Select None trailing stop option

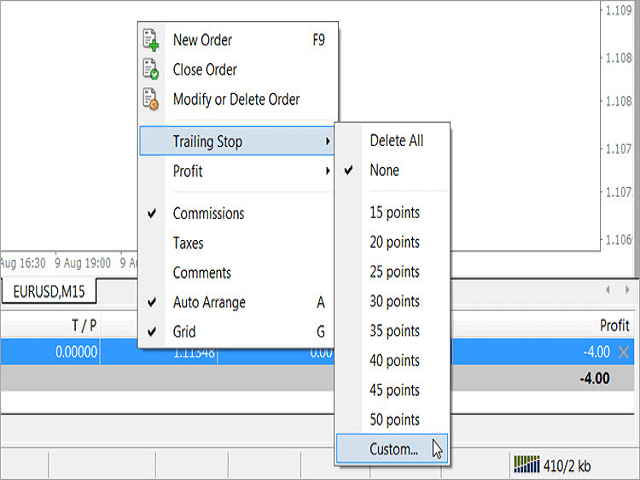pyautogui.click(x=384, y=171)
